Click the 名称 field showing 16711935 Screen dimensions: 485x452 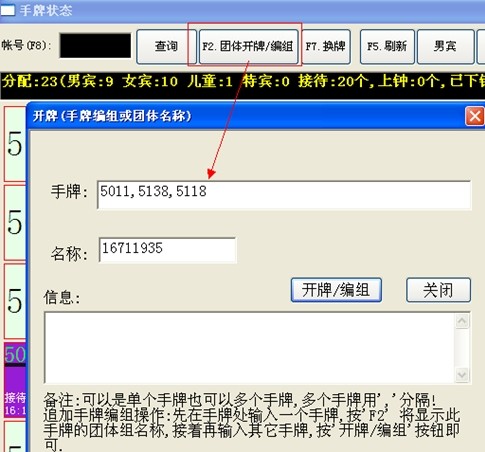click(x=167, y=250)
